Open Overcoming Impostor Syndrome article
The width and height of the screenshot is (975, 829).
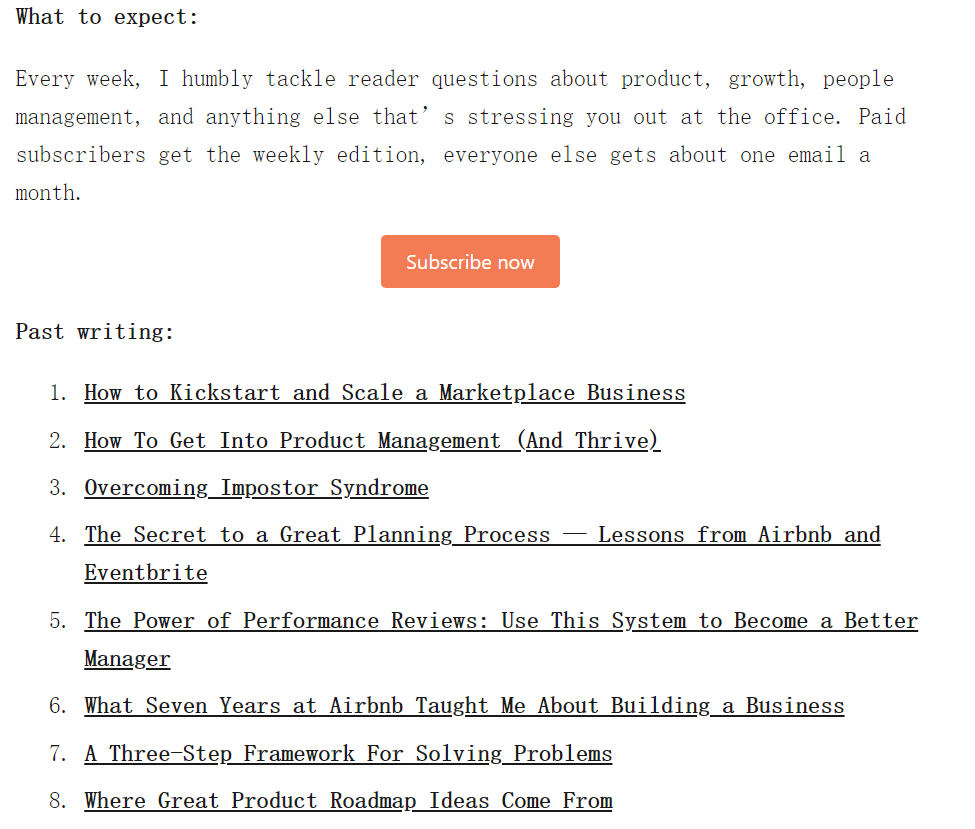click(256, 488)
